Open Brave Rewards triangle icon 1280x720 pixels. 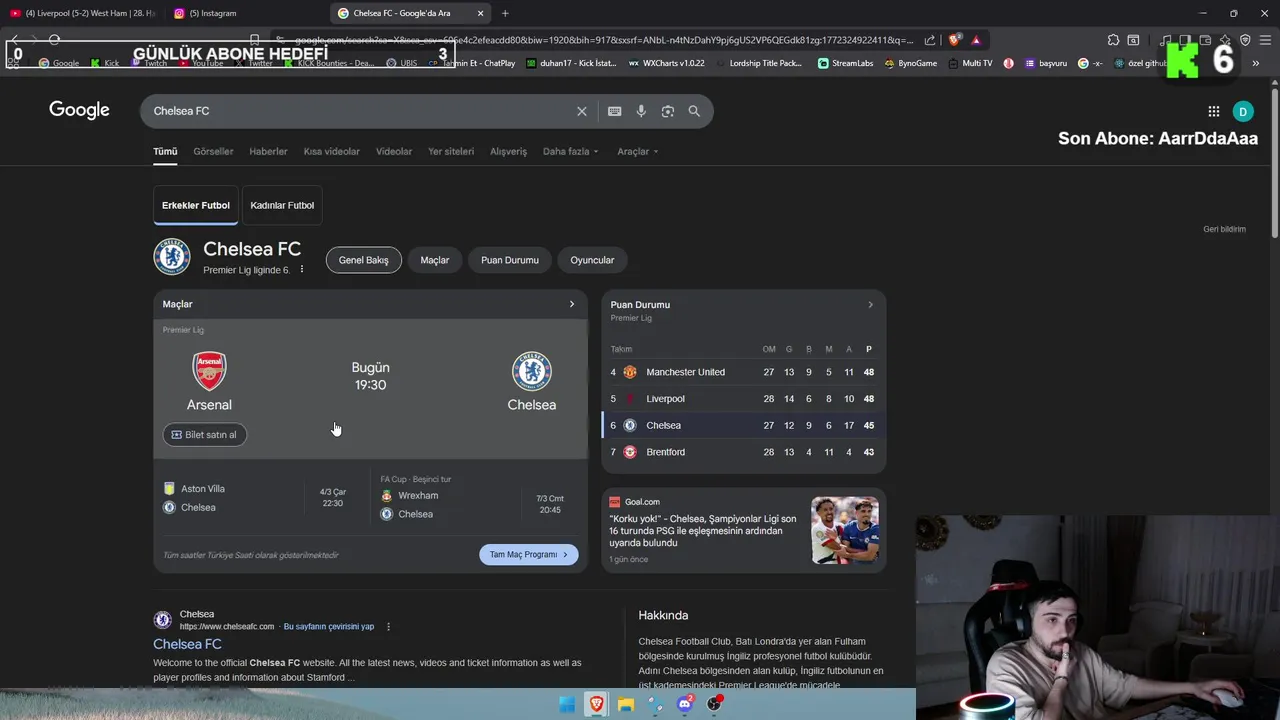(976, 40)
